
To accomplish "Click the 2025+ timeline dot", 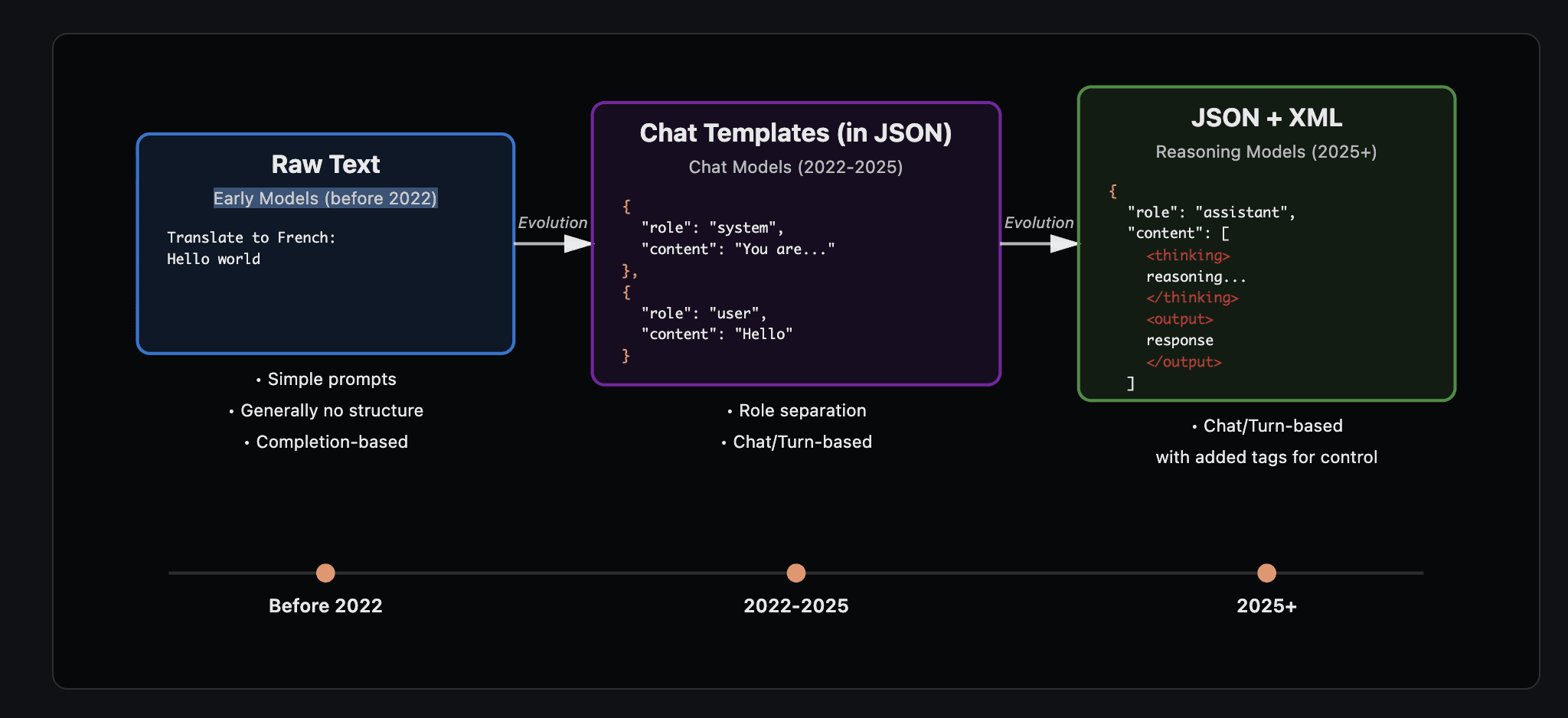I will tap(1266, 573).
